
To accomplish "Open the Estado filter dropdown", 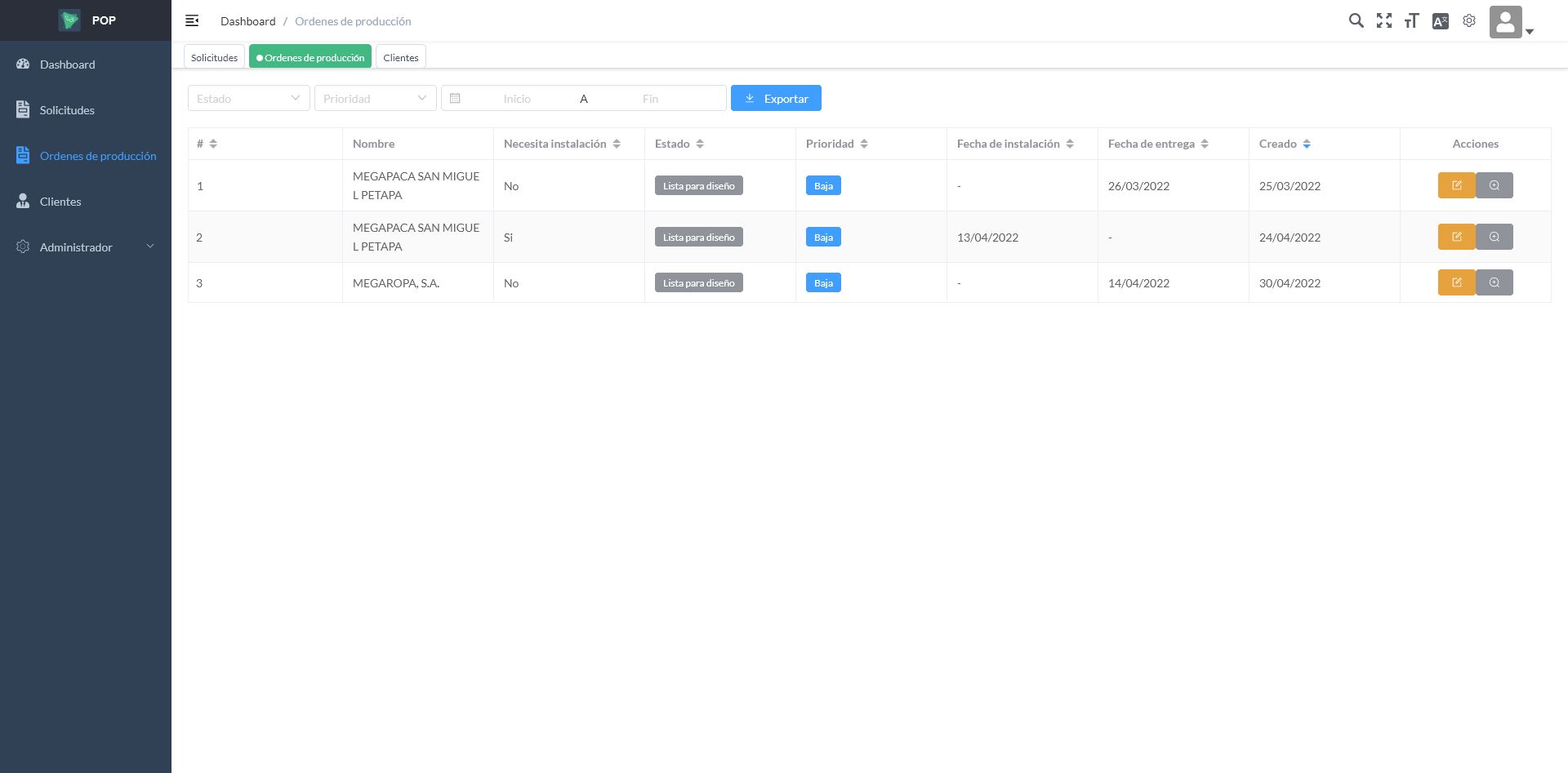I will [248, 98].
